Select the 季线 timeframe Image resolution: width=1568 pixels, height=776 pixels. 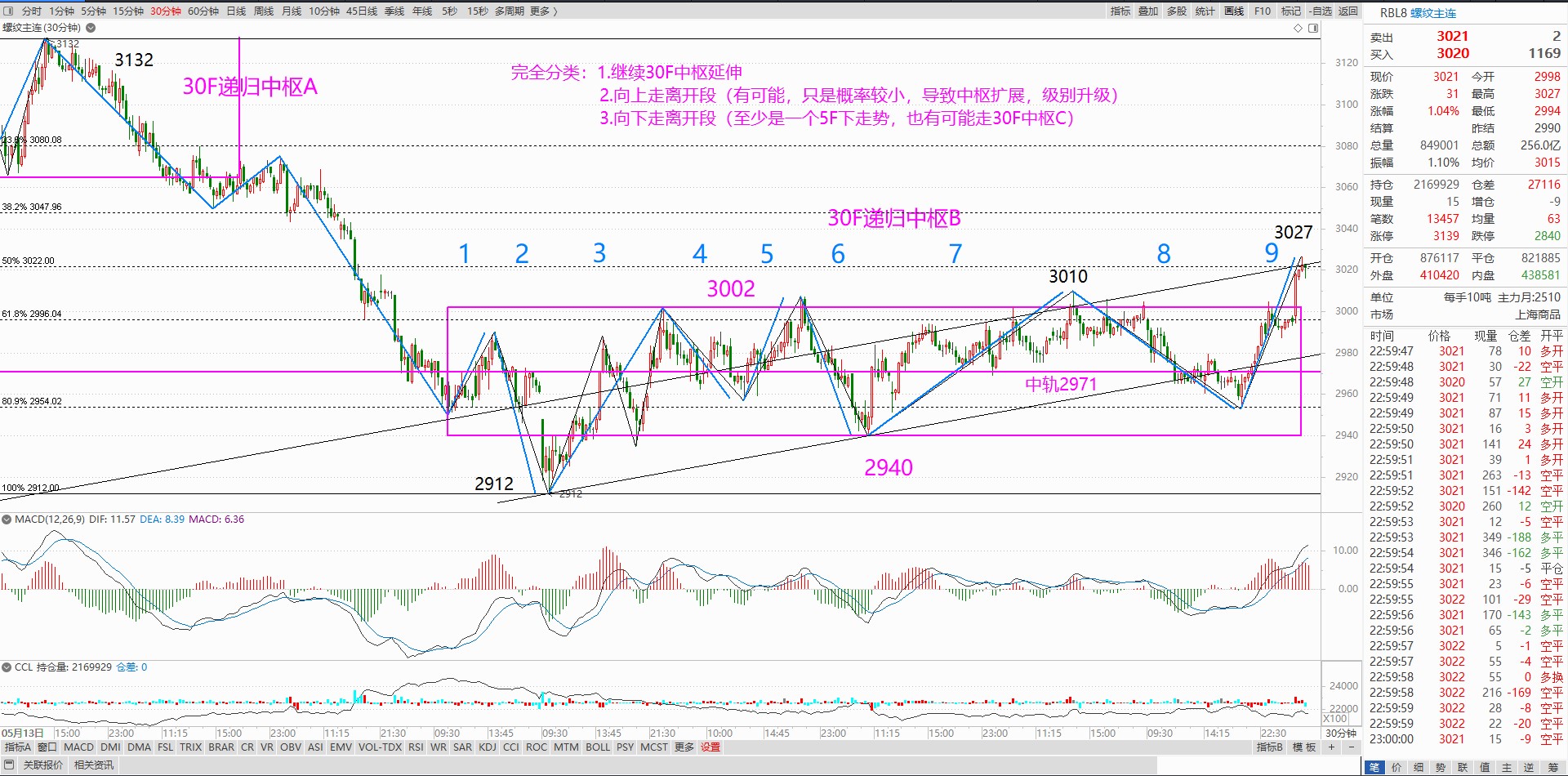[394, 11]
